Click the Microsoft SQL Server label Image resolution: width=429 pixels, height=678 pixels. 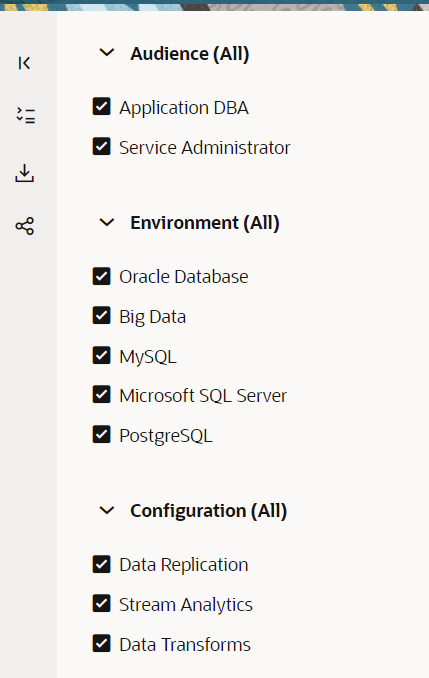(203, 396)
